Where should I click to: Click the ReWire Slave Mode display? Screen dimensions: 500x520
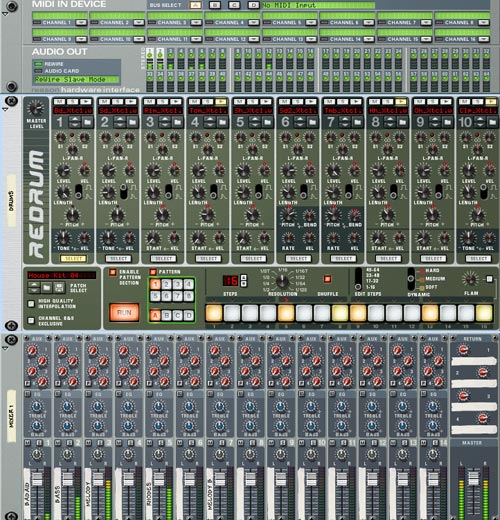pos(76,79)
